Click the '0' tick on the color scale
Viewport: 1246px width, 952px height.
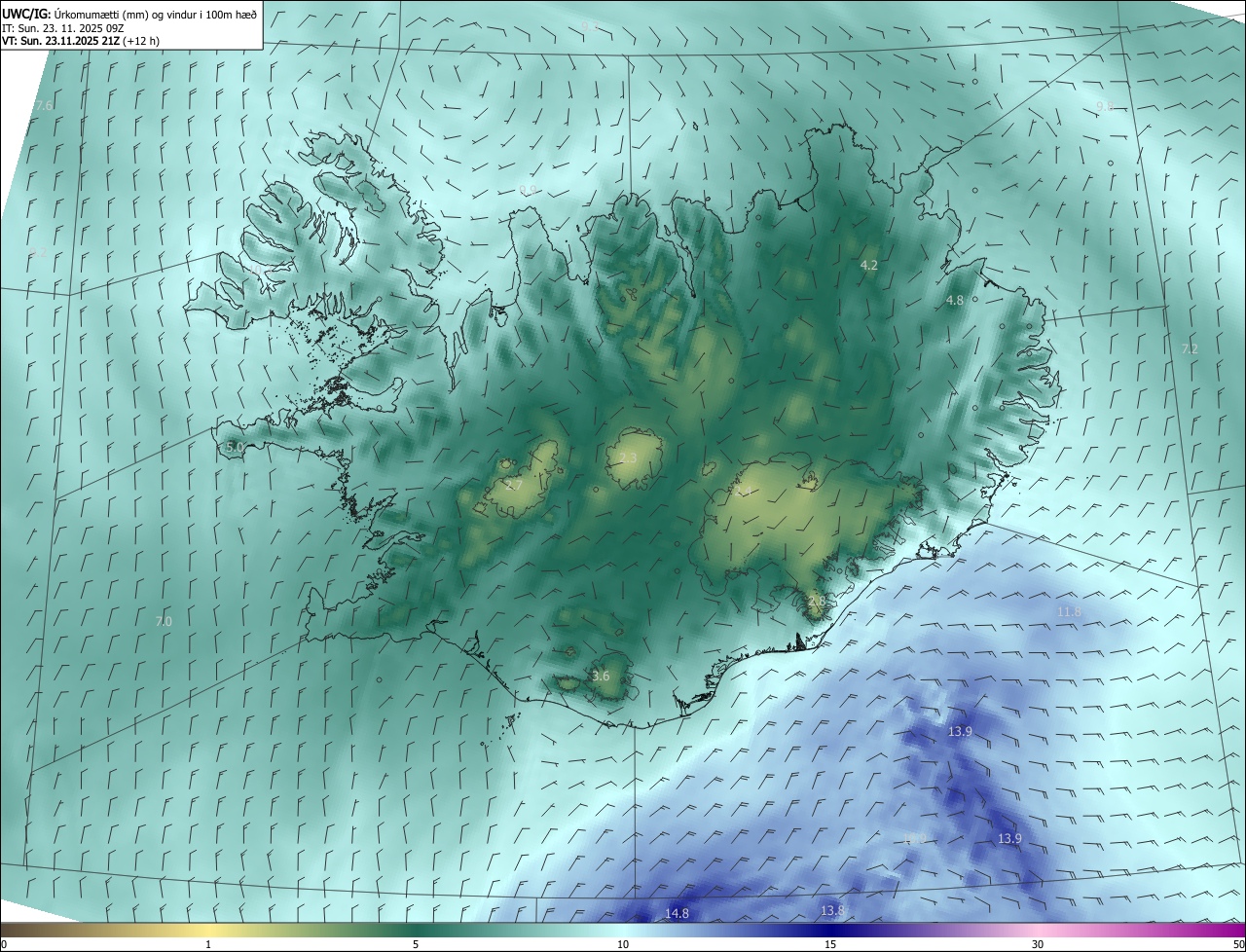coord(4,944)
